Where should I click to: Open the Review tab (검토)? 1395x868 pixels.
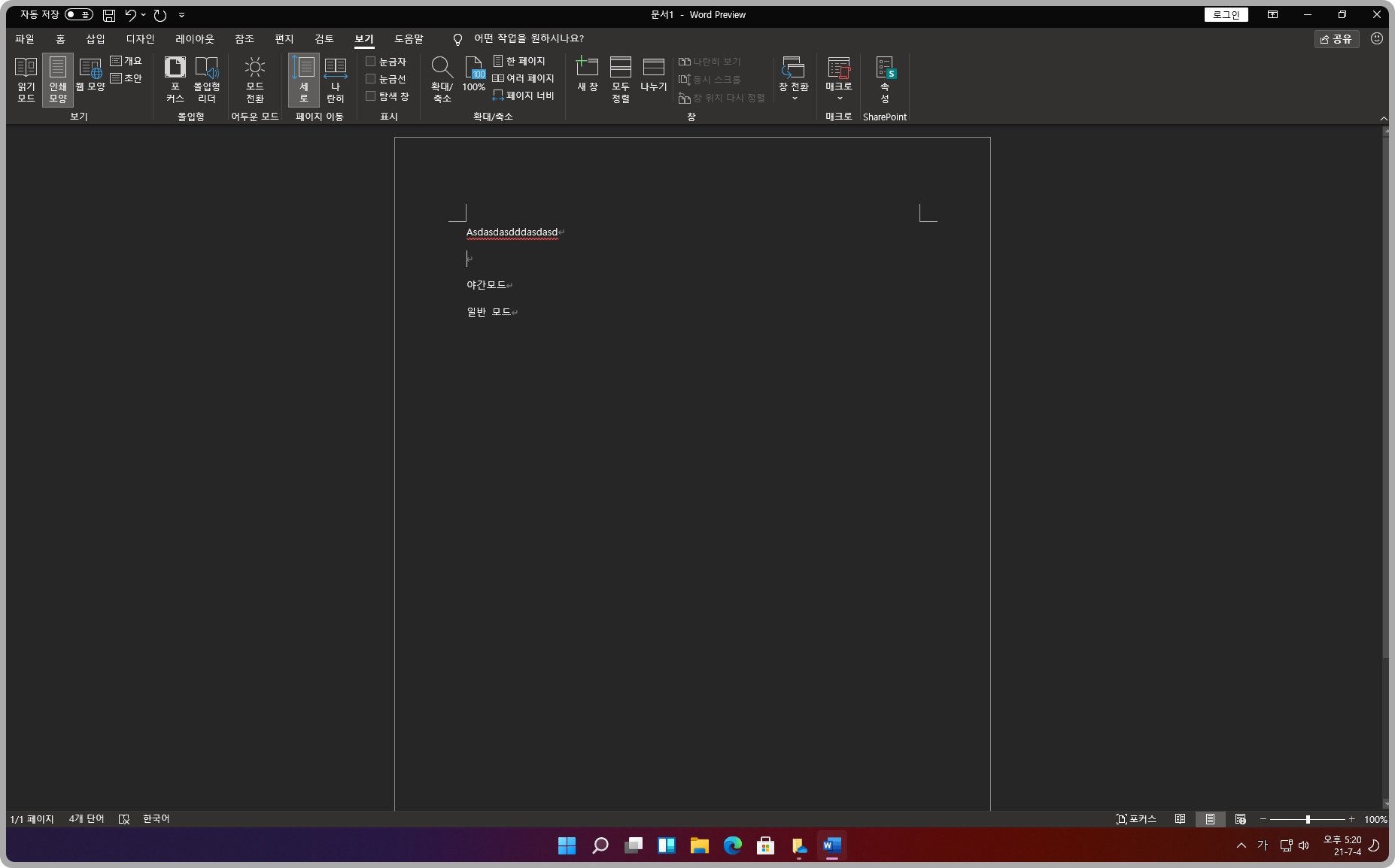point(324,38)
